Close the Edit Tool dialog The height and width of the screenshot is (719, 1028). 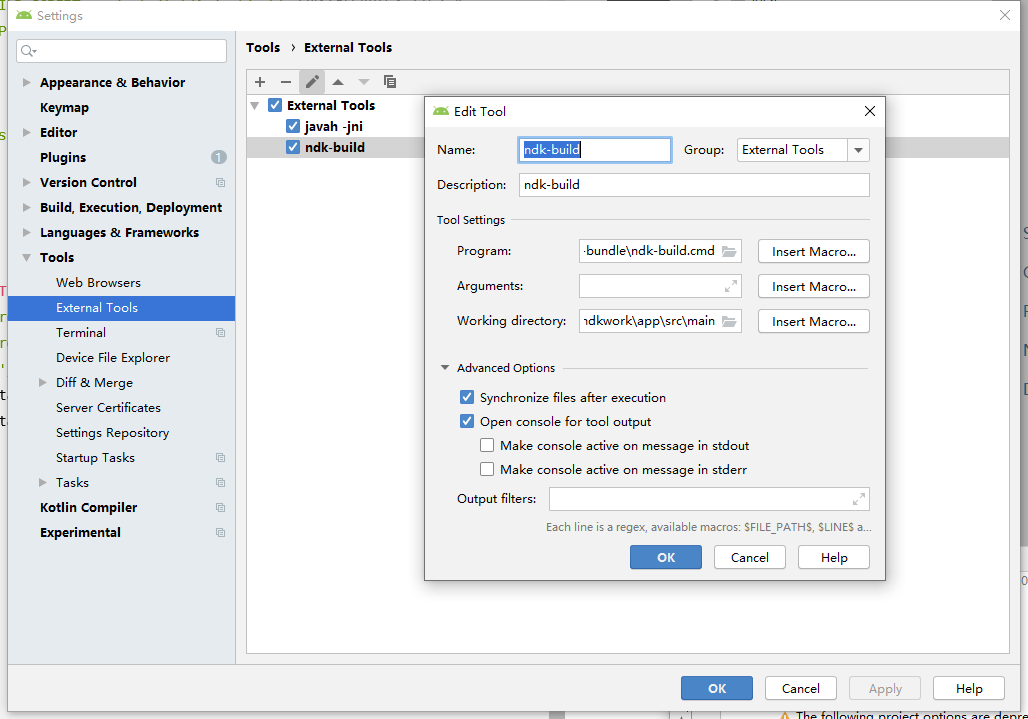870,111
